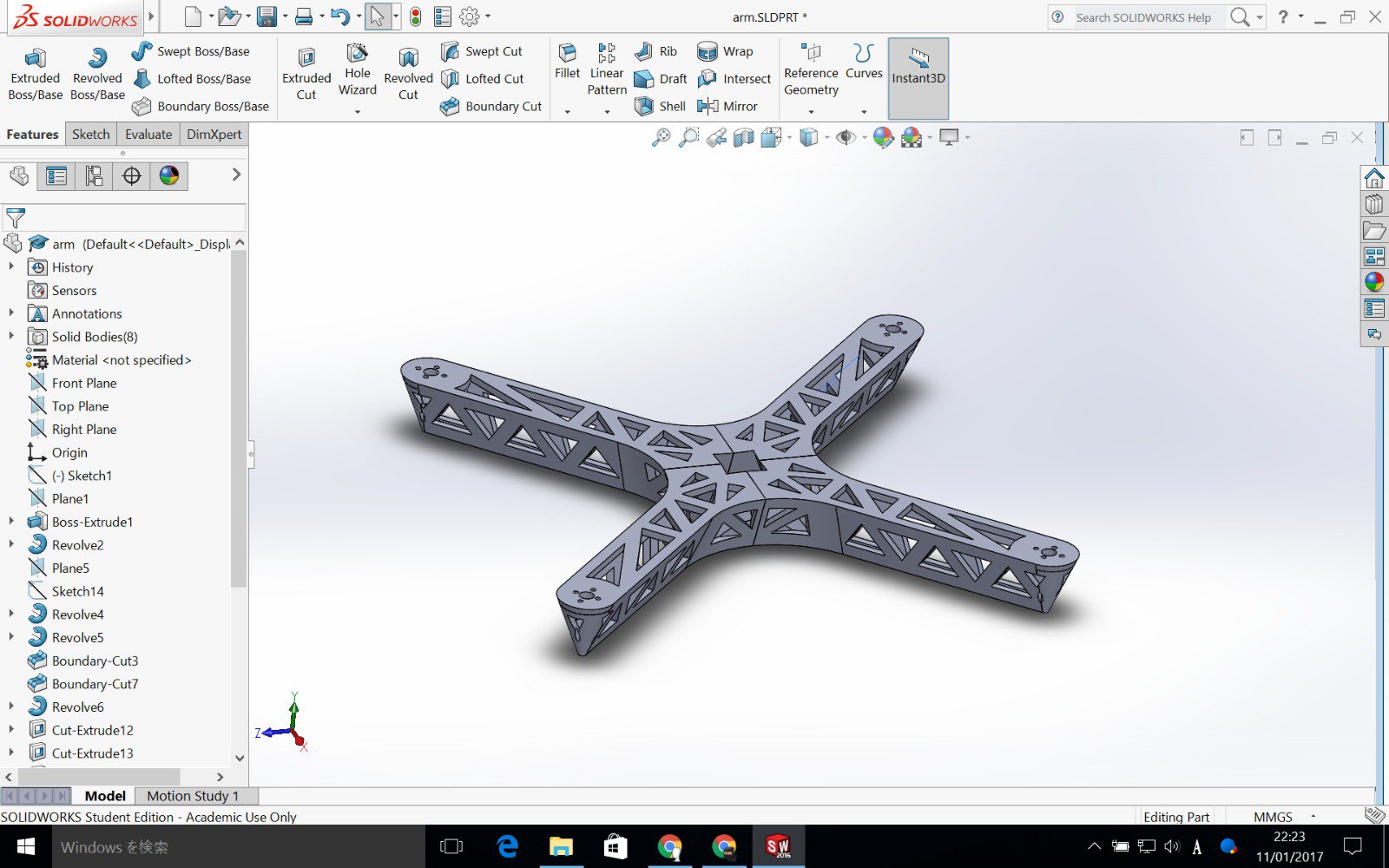This screenshot has width=1389, height=868.
Task: Select the Extruded Boss/Base tool
Action: pyautogui.click(x=35, y=75)
